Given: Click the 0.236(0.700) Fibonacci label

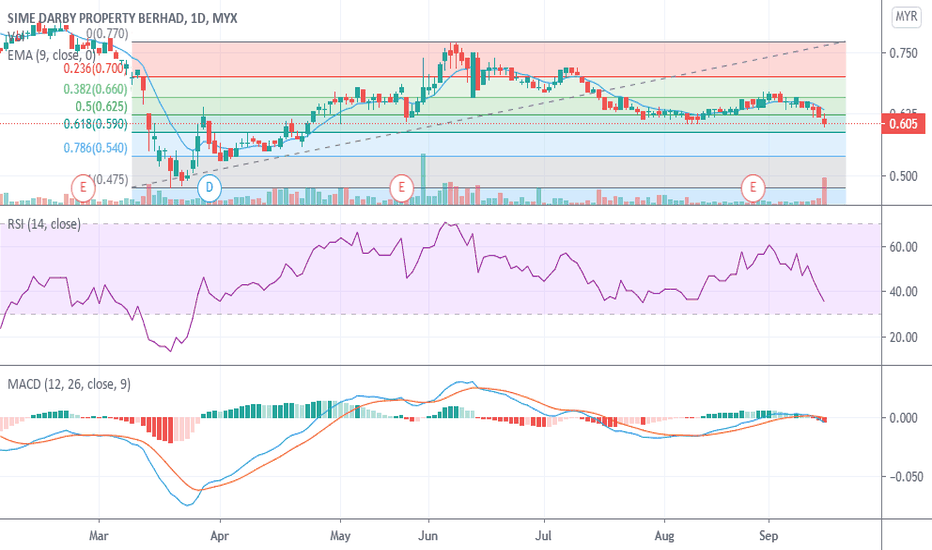Looking at the screenshot, I should click(95, 68).
